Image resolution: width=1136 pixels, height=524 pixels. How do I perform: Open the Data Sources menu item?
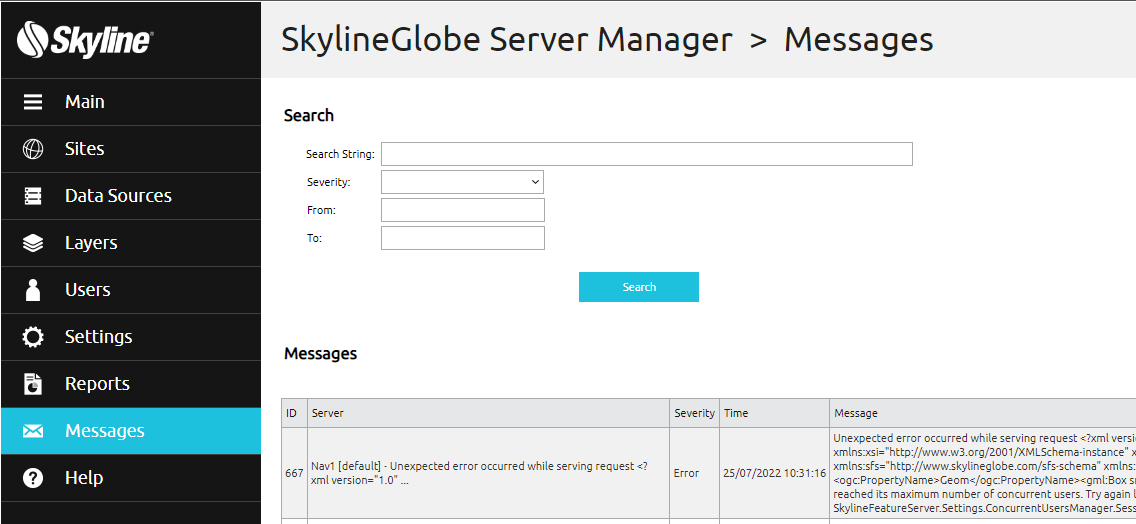tap(130, 196)
